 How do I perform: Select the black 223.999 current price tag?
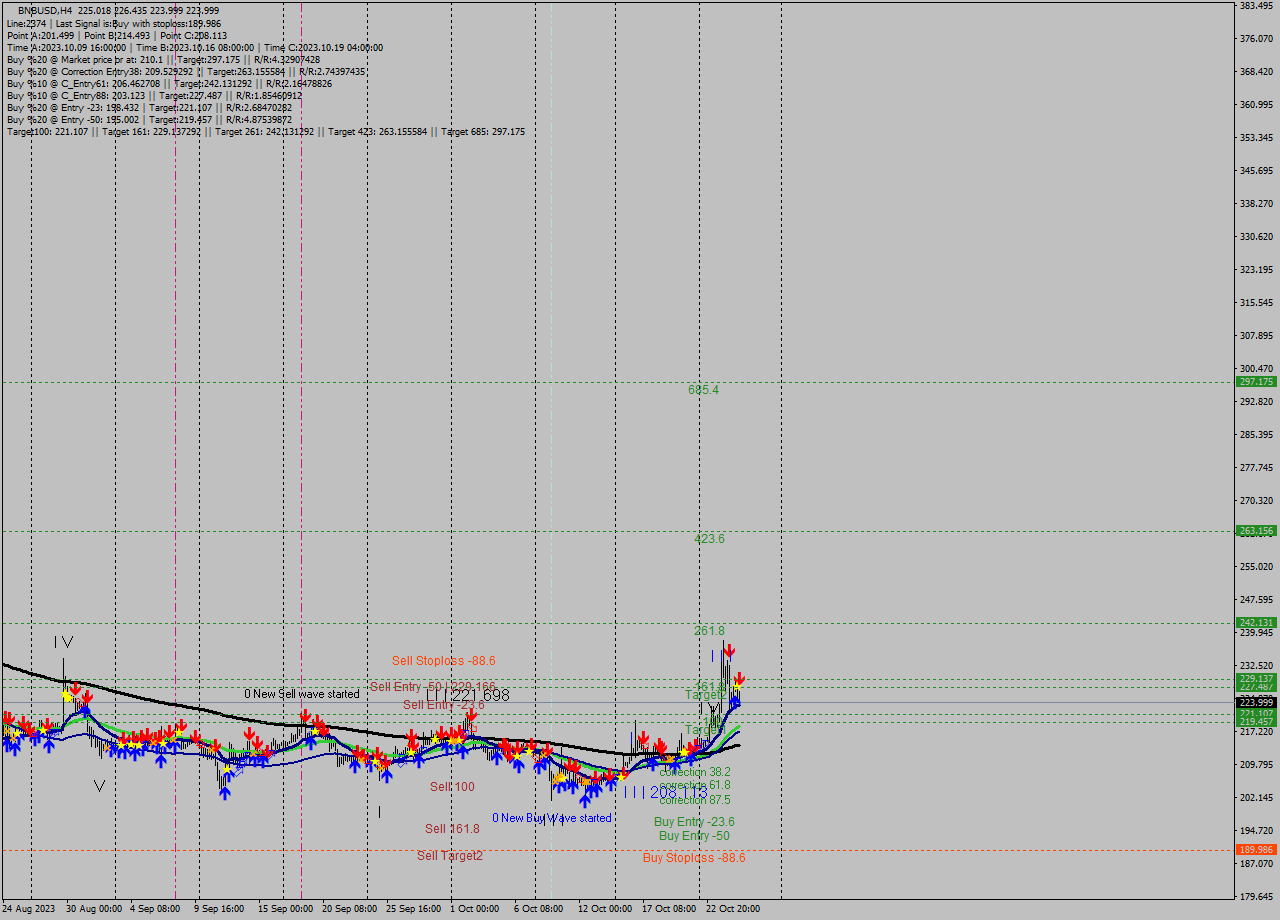tap(1255, 703)
